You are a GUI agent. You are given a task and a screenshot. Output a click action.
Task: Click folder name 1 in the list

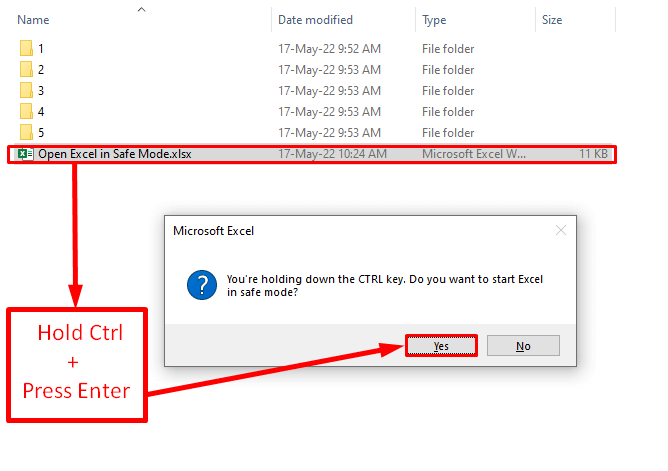pos(40,49)
